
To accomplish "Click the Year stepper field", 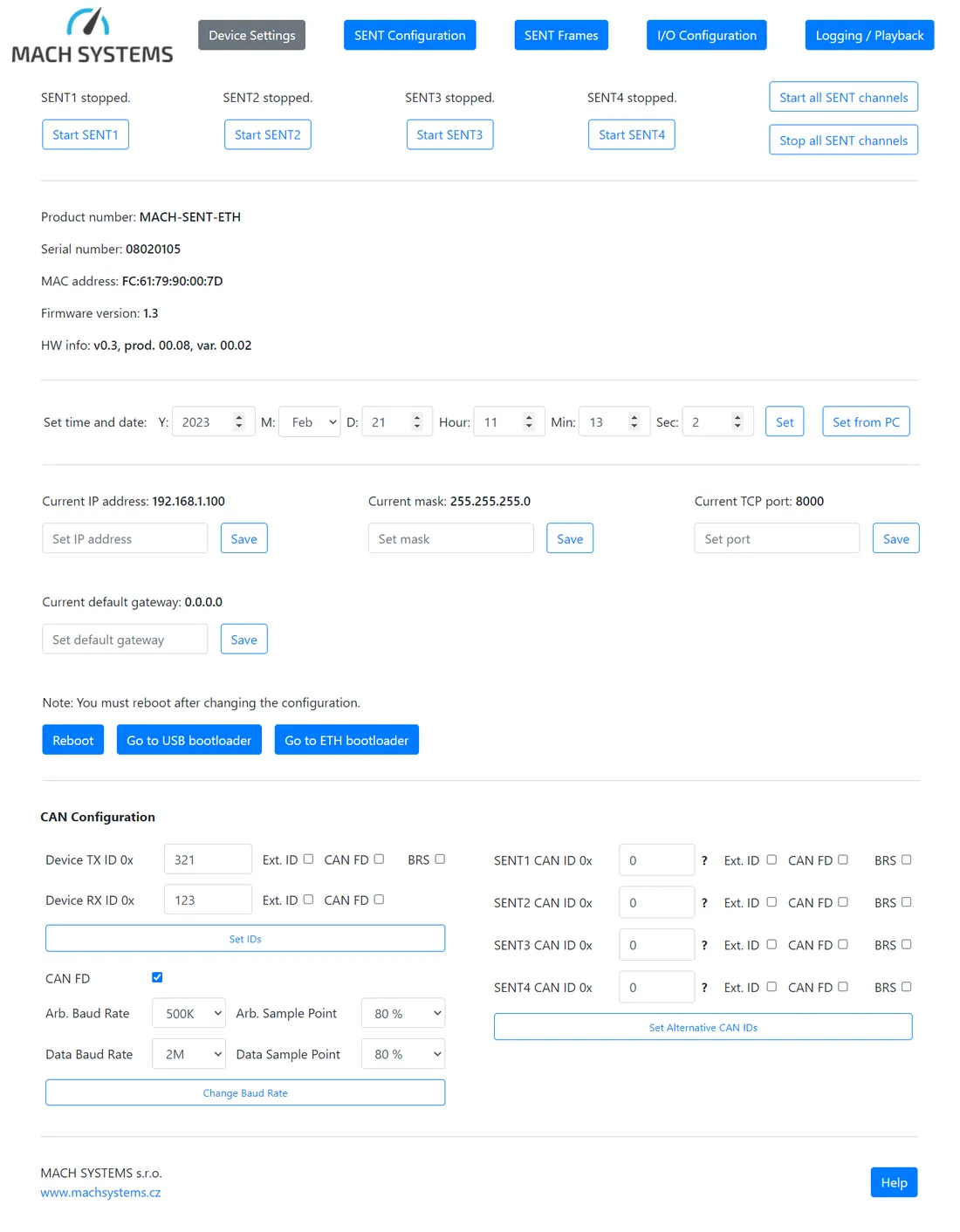I will tap(214, 422).
